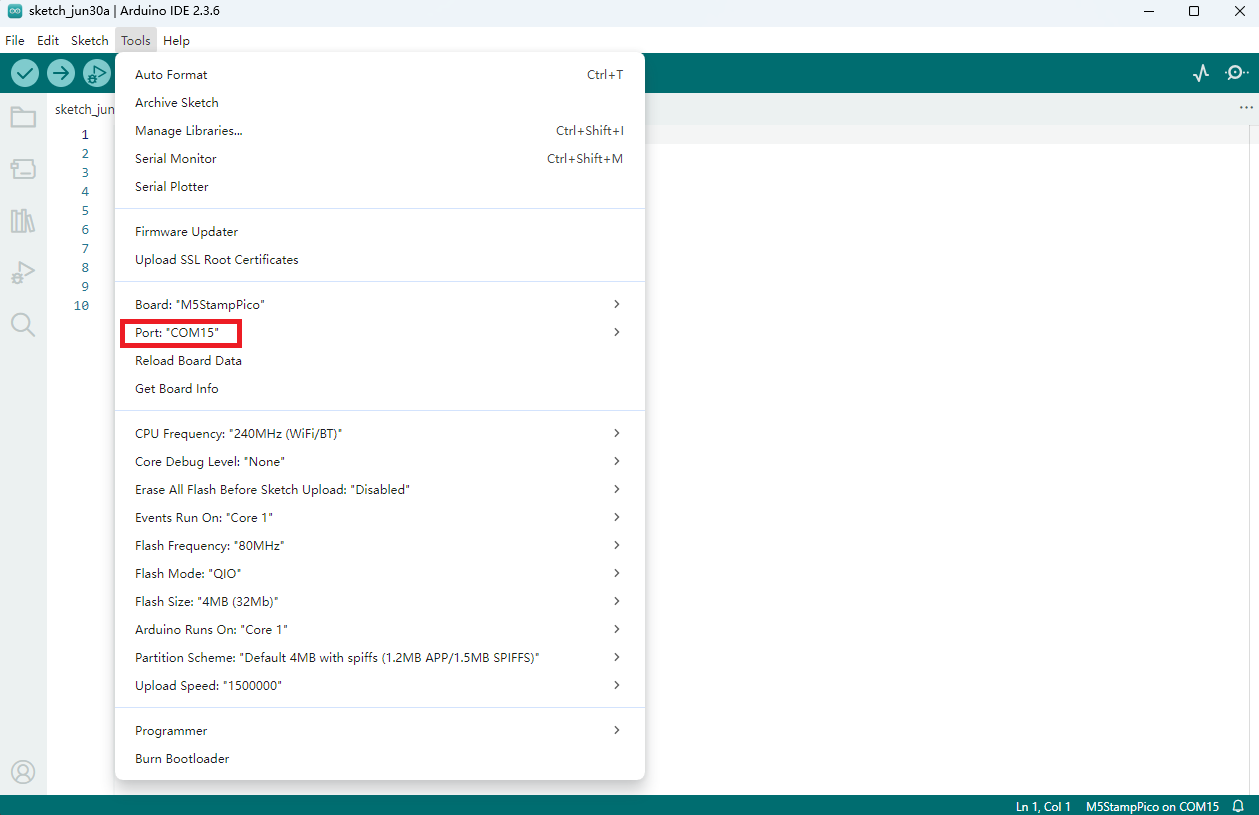Image resolution: width=1259 pixels, height=815 pixels.
Task: Open the Serial Plotter toolbar icon
Action: [x=1201, y=73]
